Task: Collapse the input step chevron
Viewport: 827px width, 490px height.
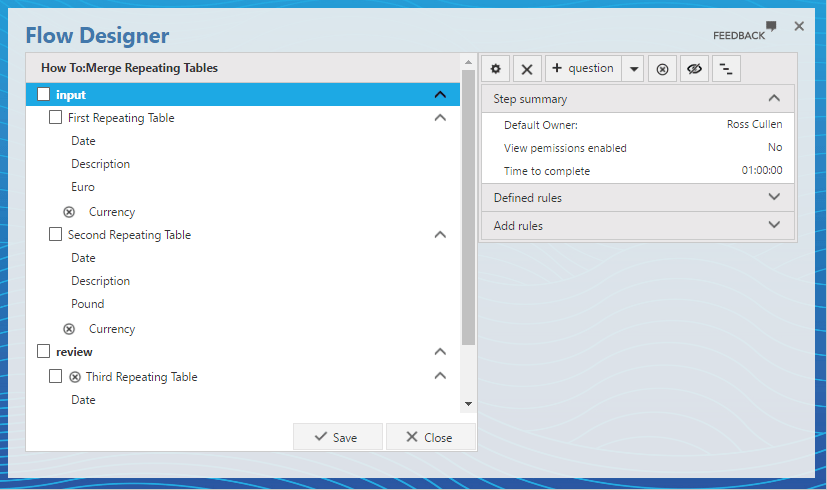Action: [440, 95]
